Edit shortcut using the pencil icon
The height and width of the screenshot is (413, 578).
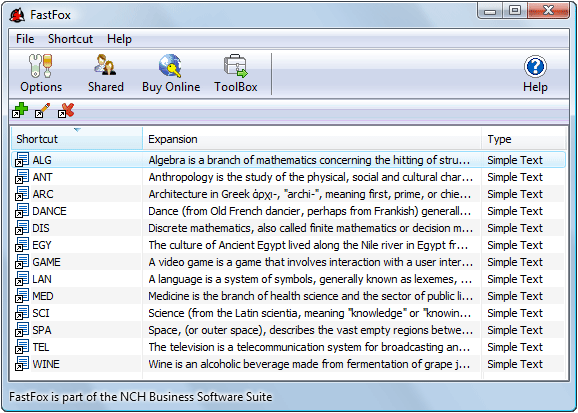[42, 110]
